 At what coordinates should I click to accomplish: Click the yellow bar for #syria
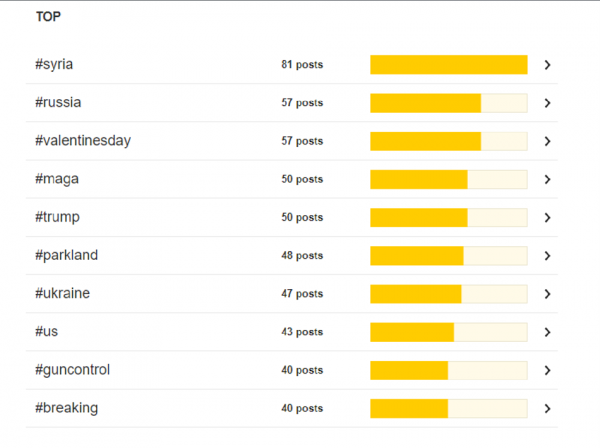[449, 65]
